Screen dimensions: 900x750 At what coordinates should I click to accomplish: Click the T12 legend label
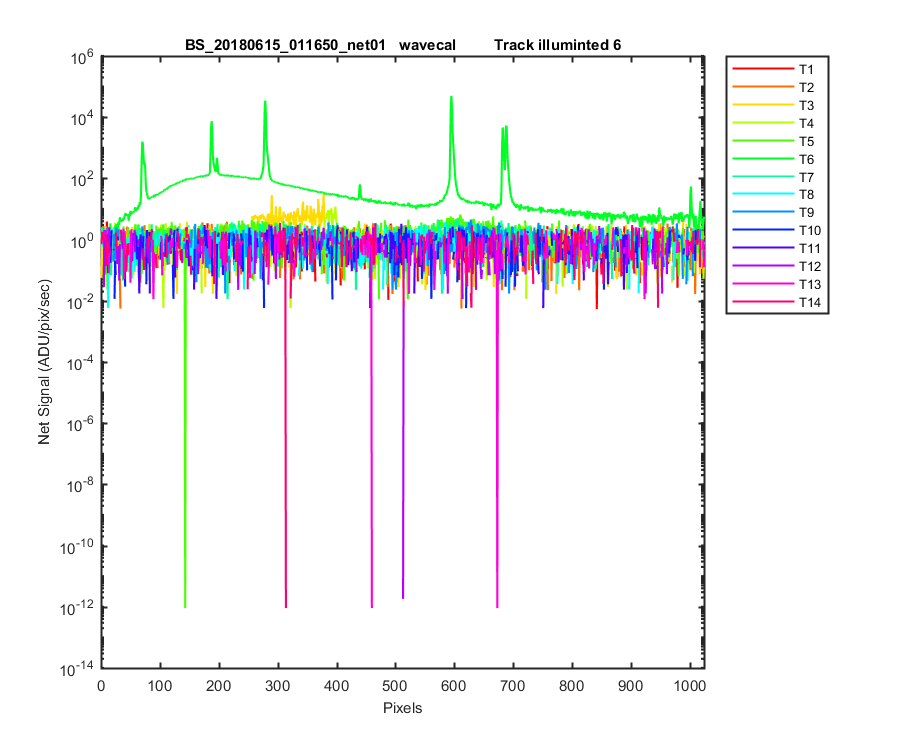(x=809, y=266)
